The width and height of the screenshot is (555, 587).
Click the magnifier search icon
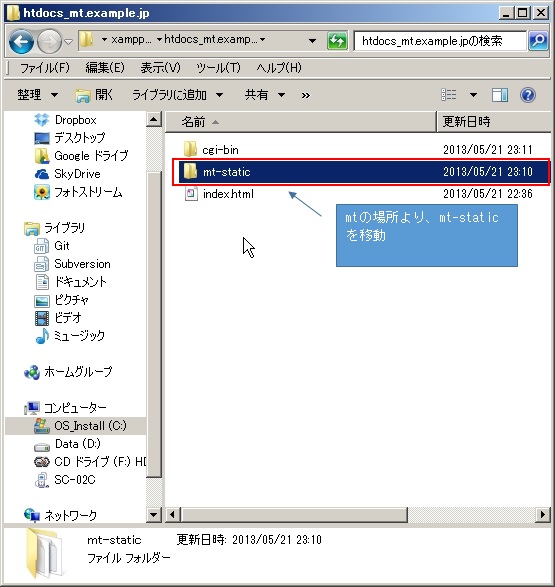(x=538, y=40)
